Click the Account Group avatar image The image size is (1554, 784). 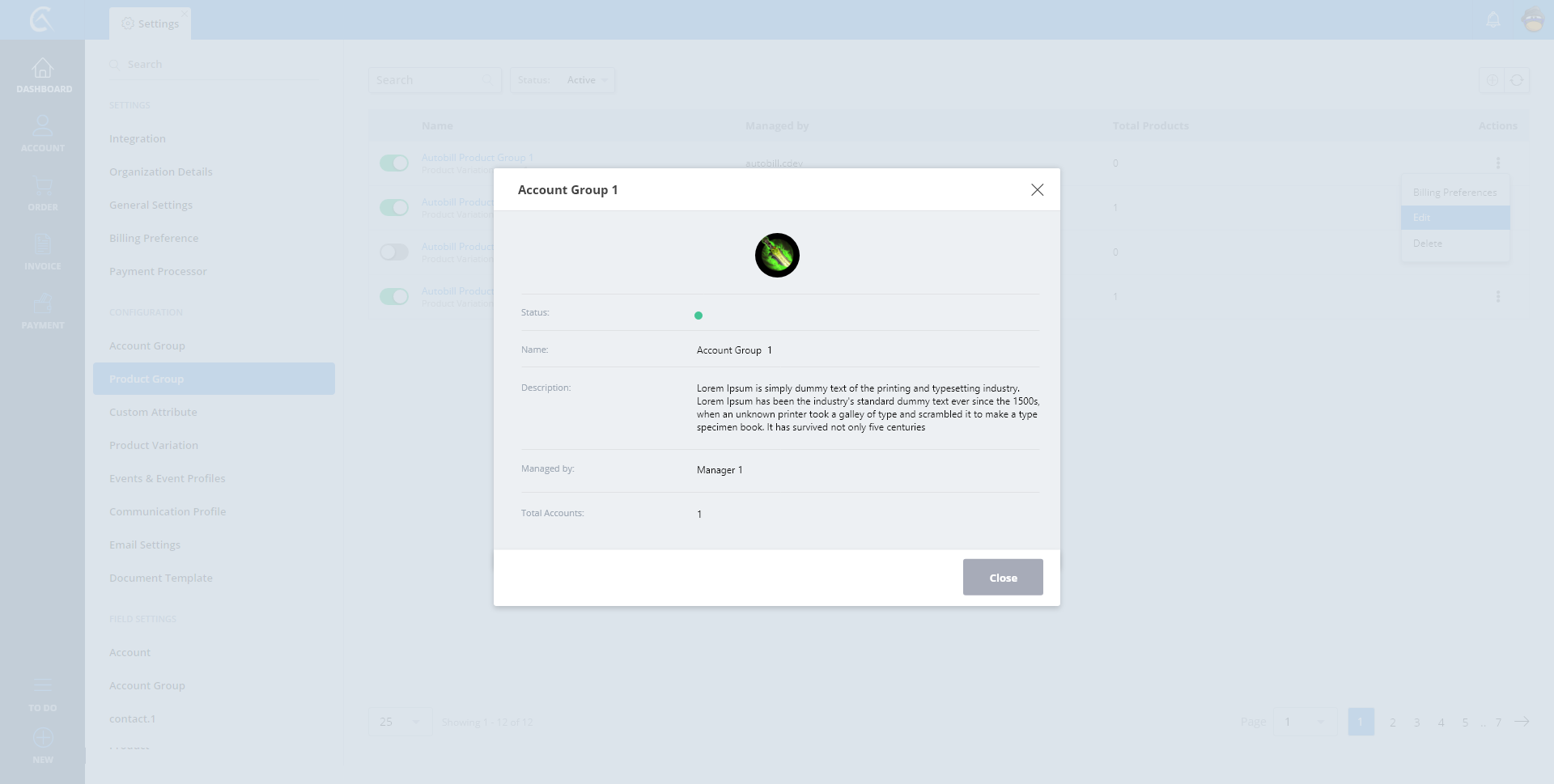pyautogui.click(x=777, y=256)
